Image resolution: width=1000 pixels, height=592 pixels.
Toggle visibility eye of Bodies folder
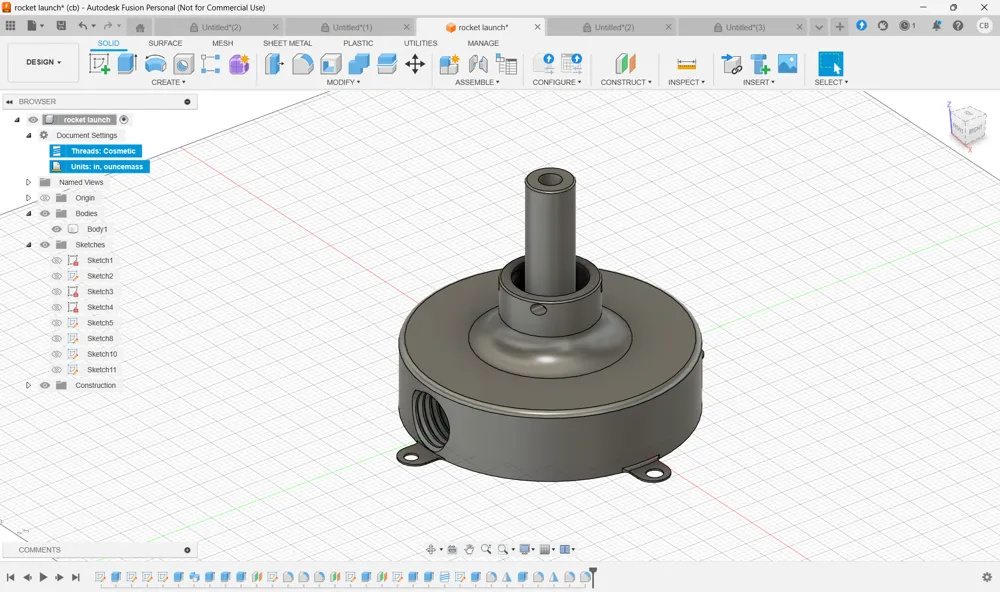(x=45, y=214)
